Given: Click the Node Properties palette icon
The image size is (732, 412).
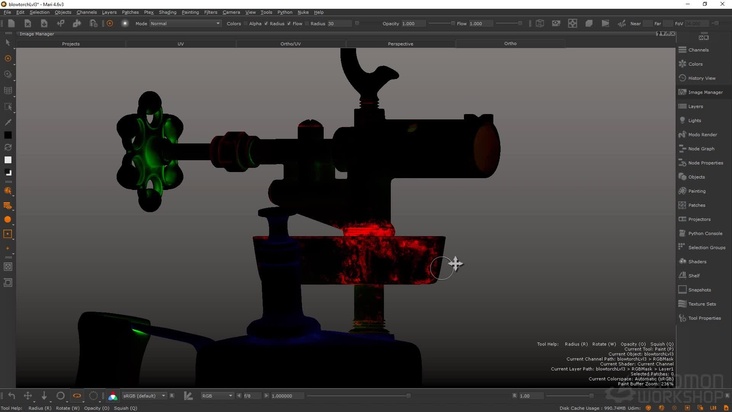Looking at the screenshot, I should coord(683,163).
